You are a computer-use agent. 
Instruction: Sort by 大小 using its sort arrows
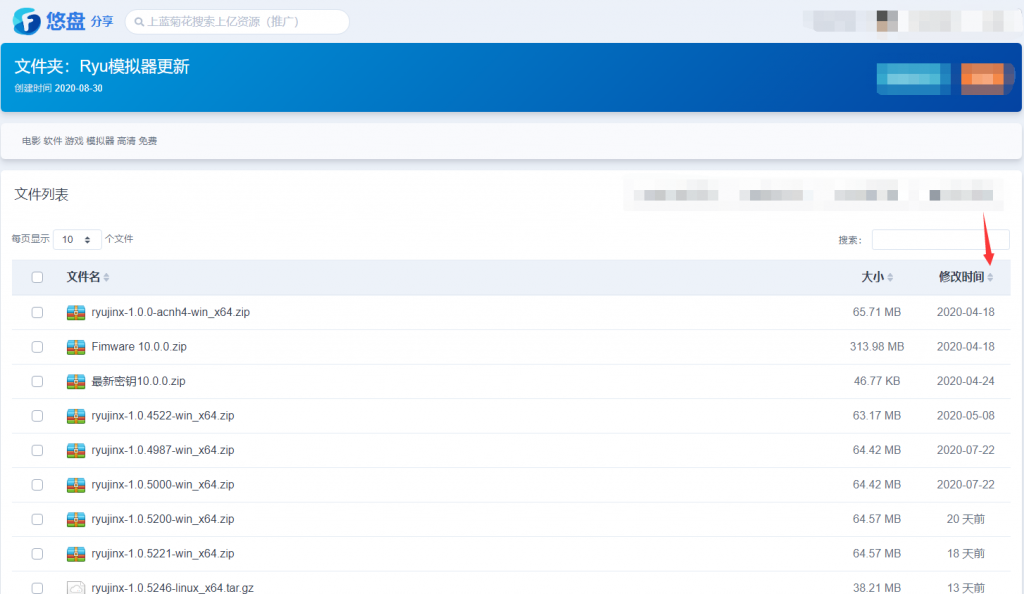click(890, 277)
